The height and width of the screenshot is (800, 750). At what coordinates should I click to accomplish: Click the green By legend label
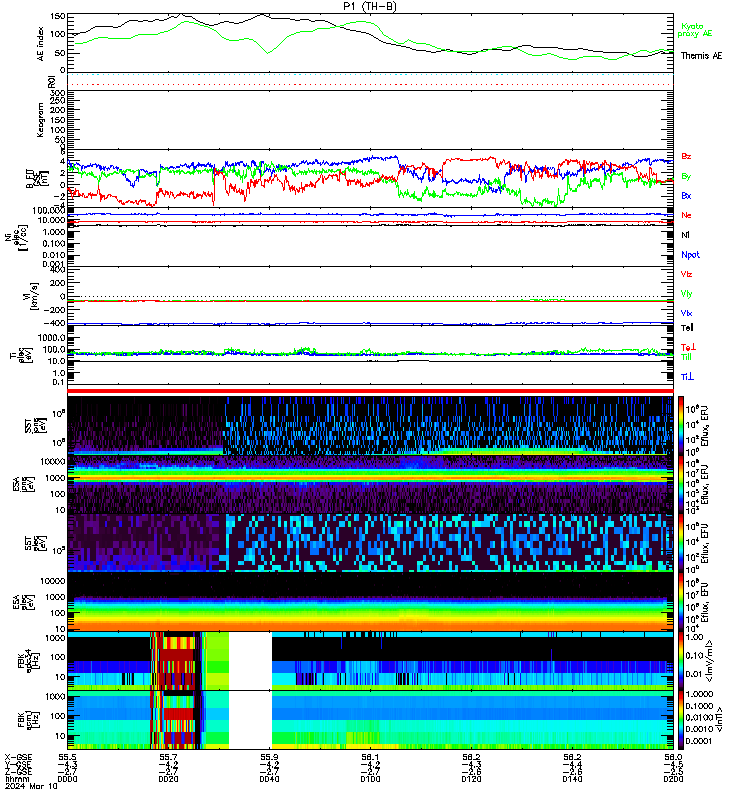pos(686,177)
